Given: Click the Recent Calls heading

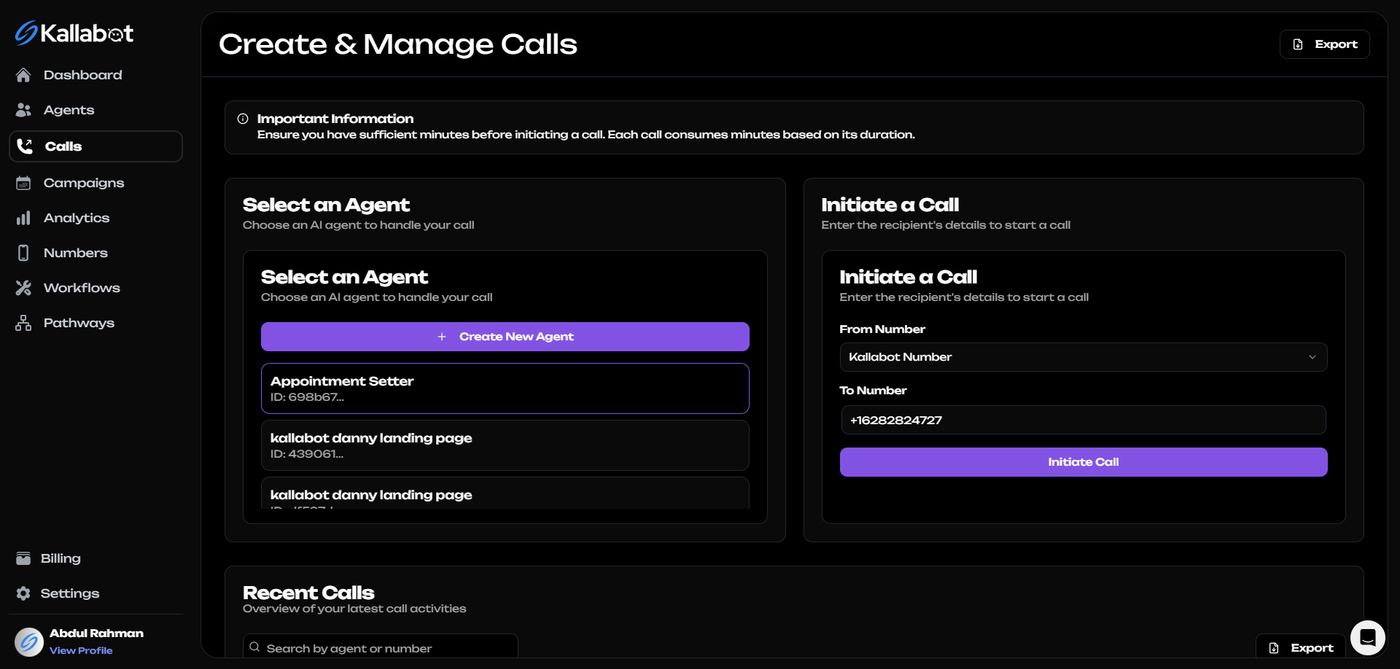Looking at the screenshot, I should (x=308, y=593).
